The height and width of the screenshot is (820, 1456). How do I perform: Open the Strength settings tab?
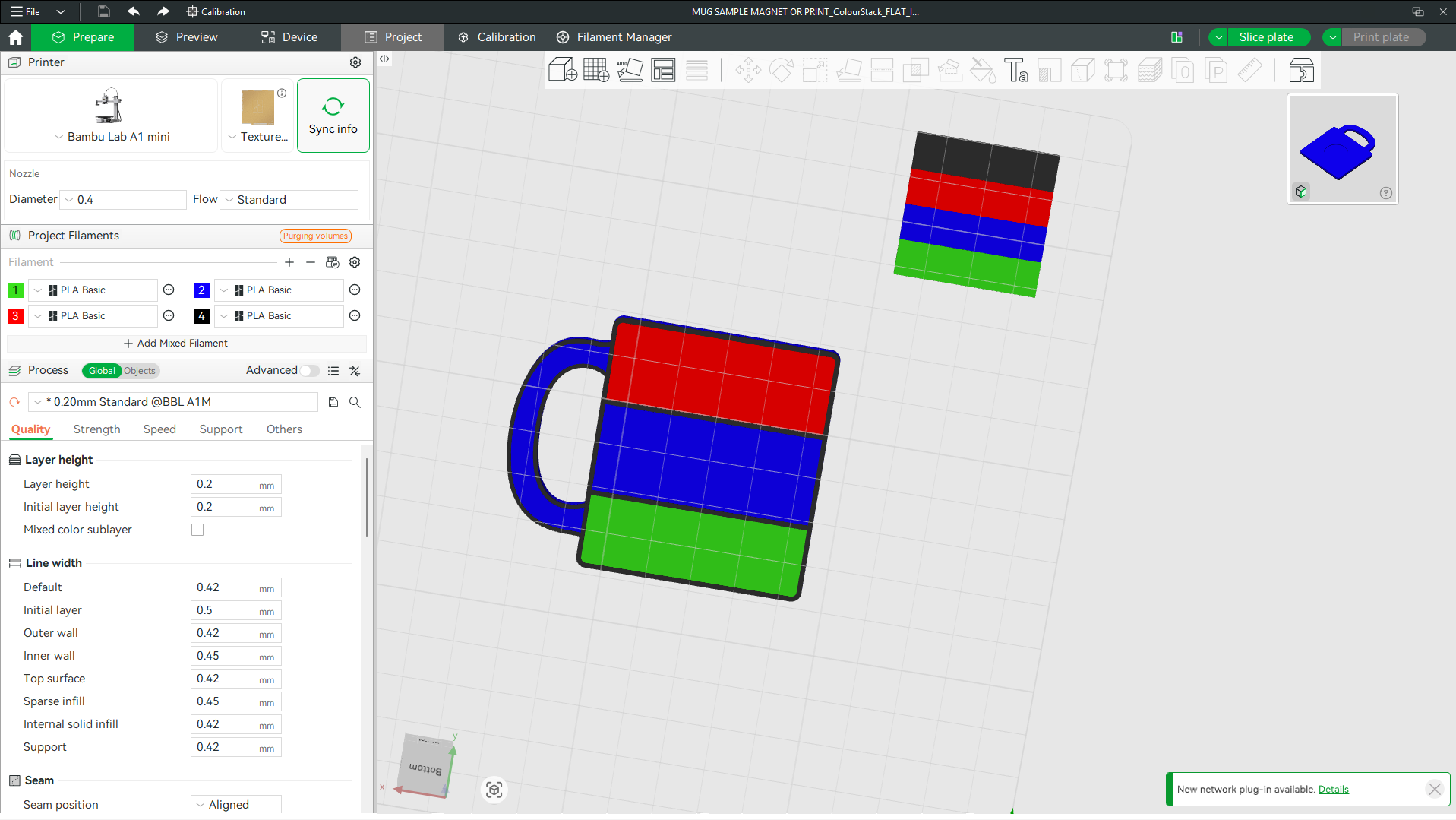pos(96,429)
